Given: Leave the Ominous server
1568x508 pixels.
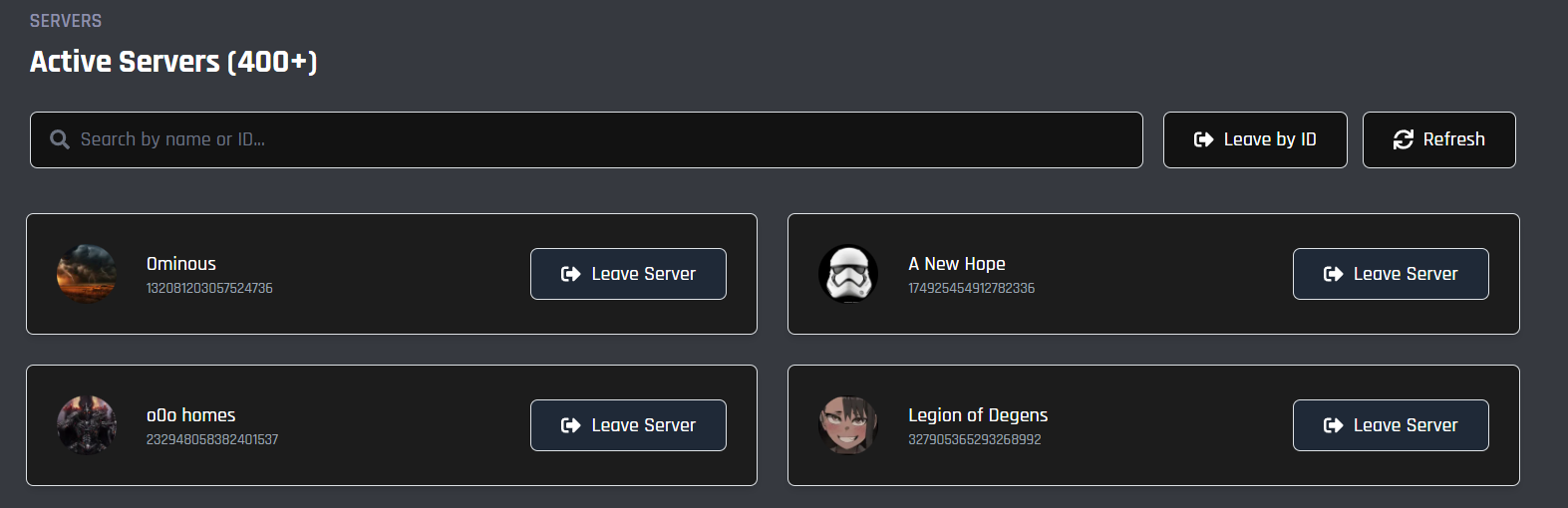Looking at the screenshot, I should pyautogui.click(x=628, y=274).
